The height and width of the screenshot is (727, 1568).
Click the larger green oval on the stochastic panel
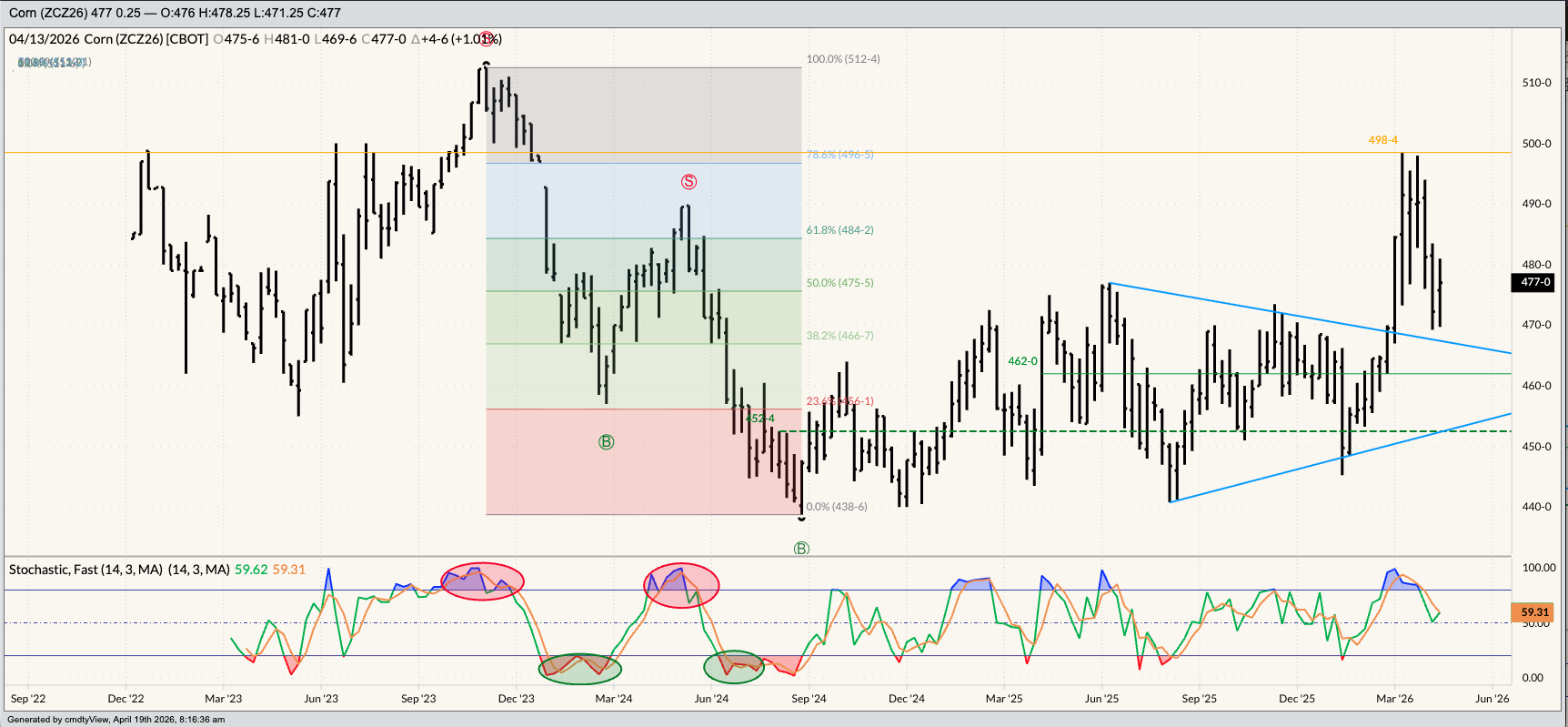pos(579,669)
